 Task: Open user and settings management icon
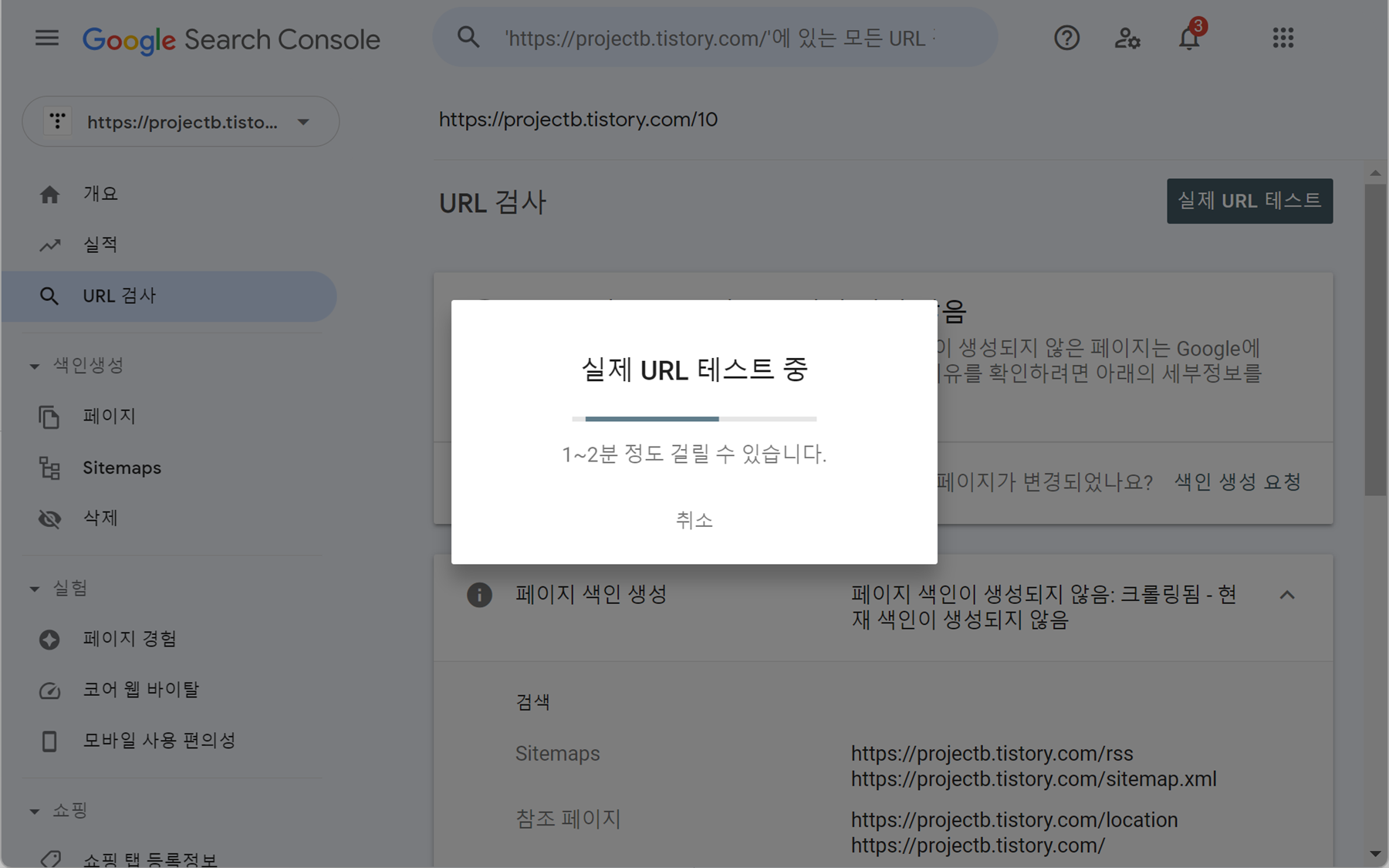[1127, 38]
